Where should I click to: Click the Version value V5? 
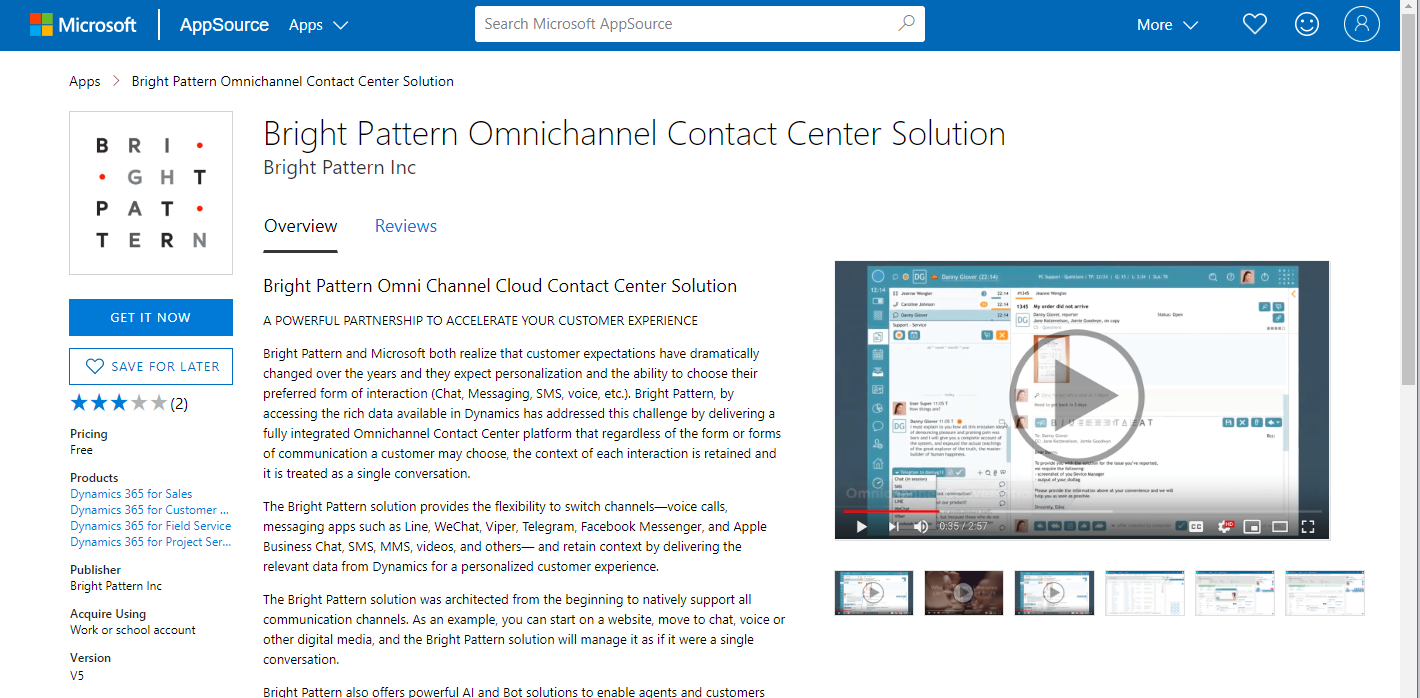click(x=77, y=676)
